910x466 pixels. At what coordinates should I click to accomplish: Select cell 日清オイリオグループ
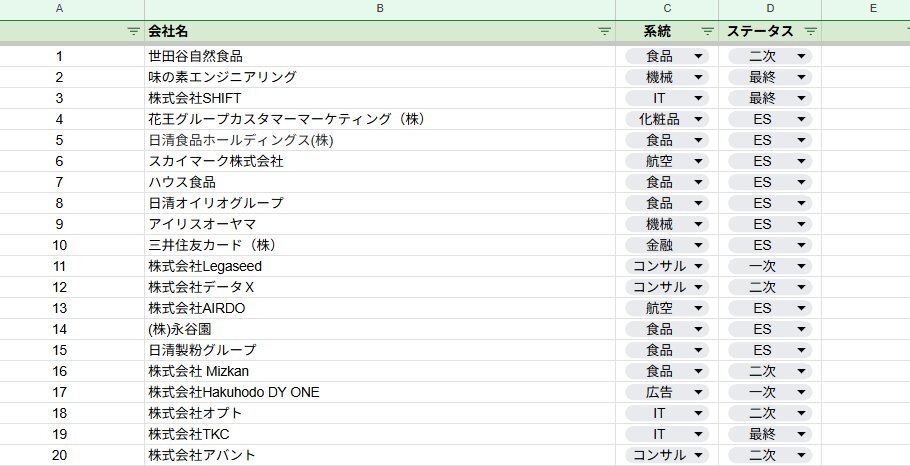tap(380, 203)
